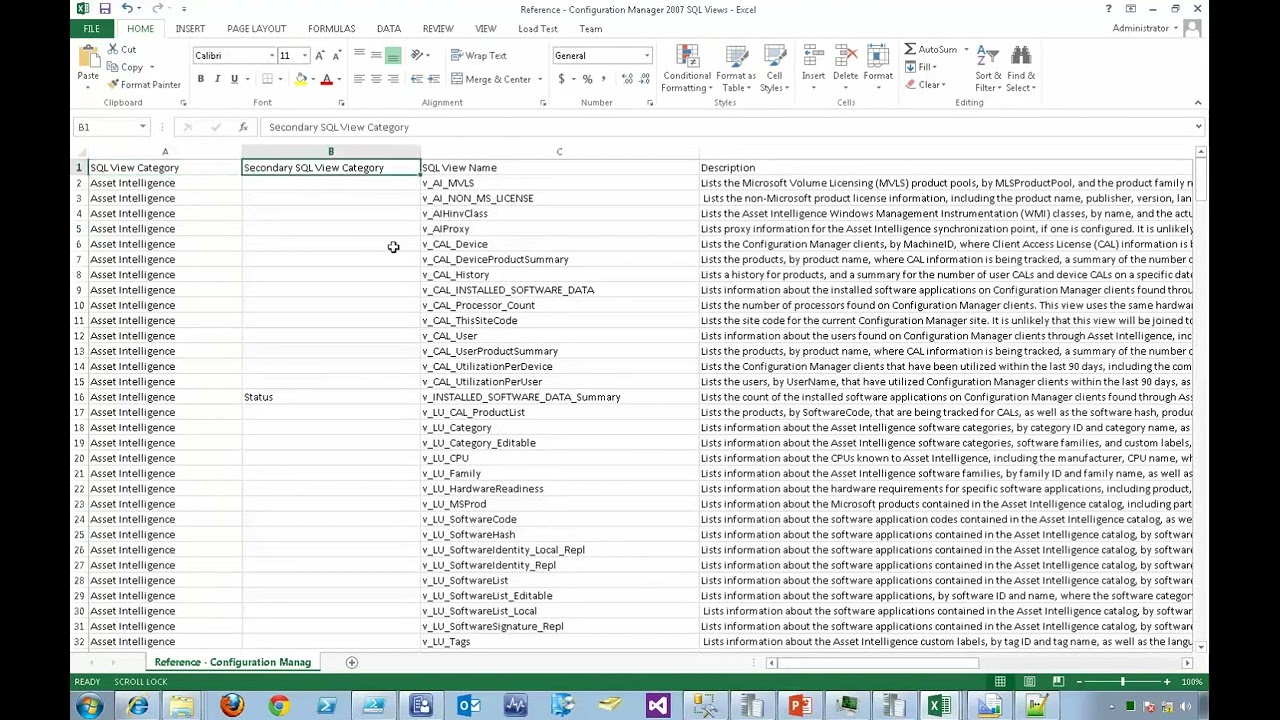Open Find & Select menu
The width and height of the screenshot is (1280, 720).
click(x=1021, y=69)
